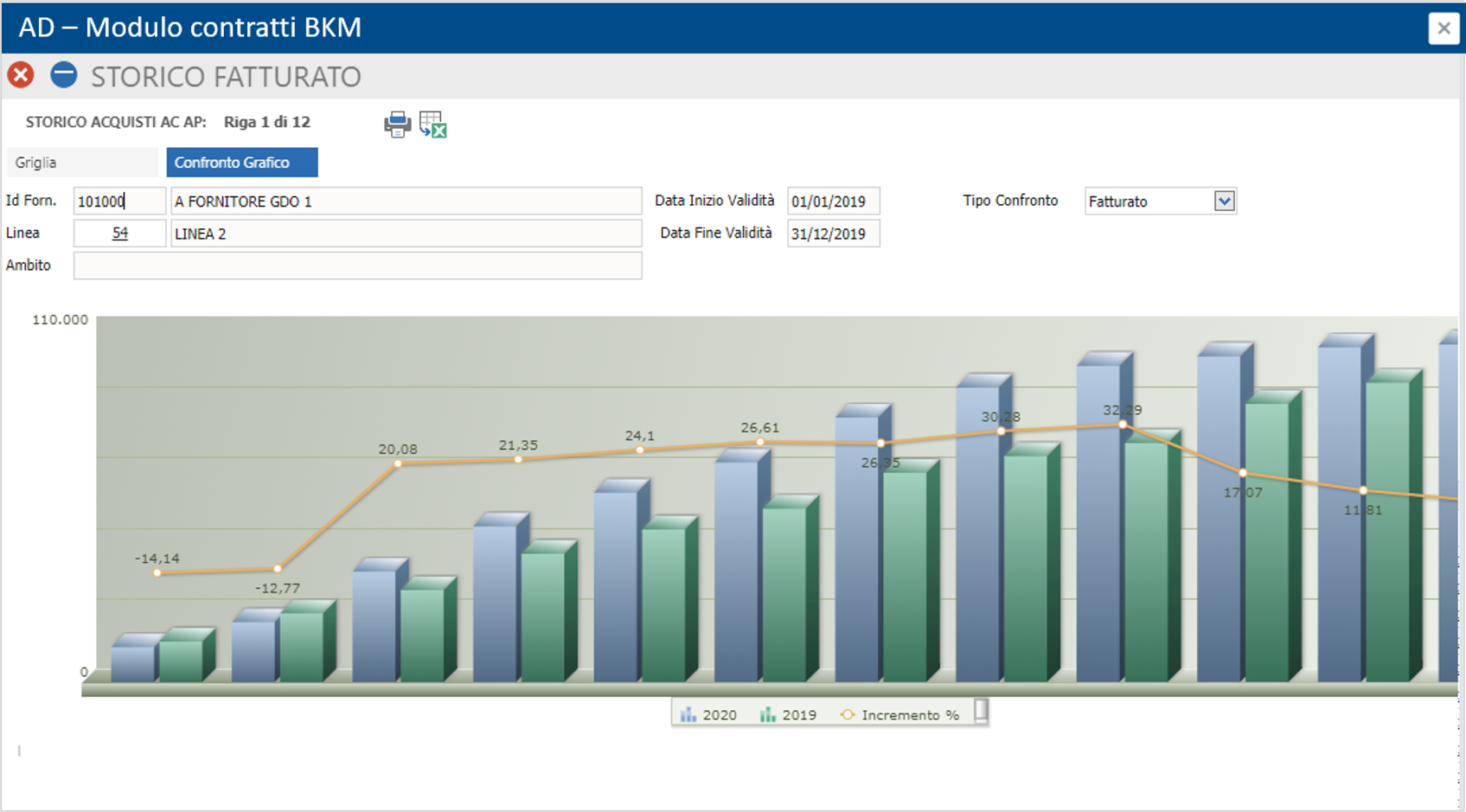Click the small handle beside the legend
Screen dimensions: 1466x812
click(x=981, y=710)
